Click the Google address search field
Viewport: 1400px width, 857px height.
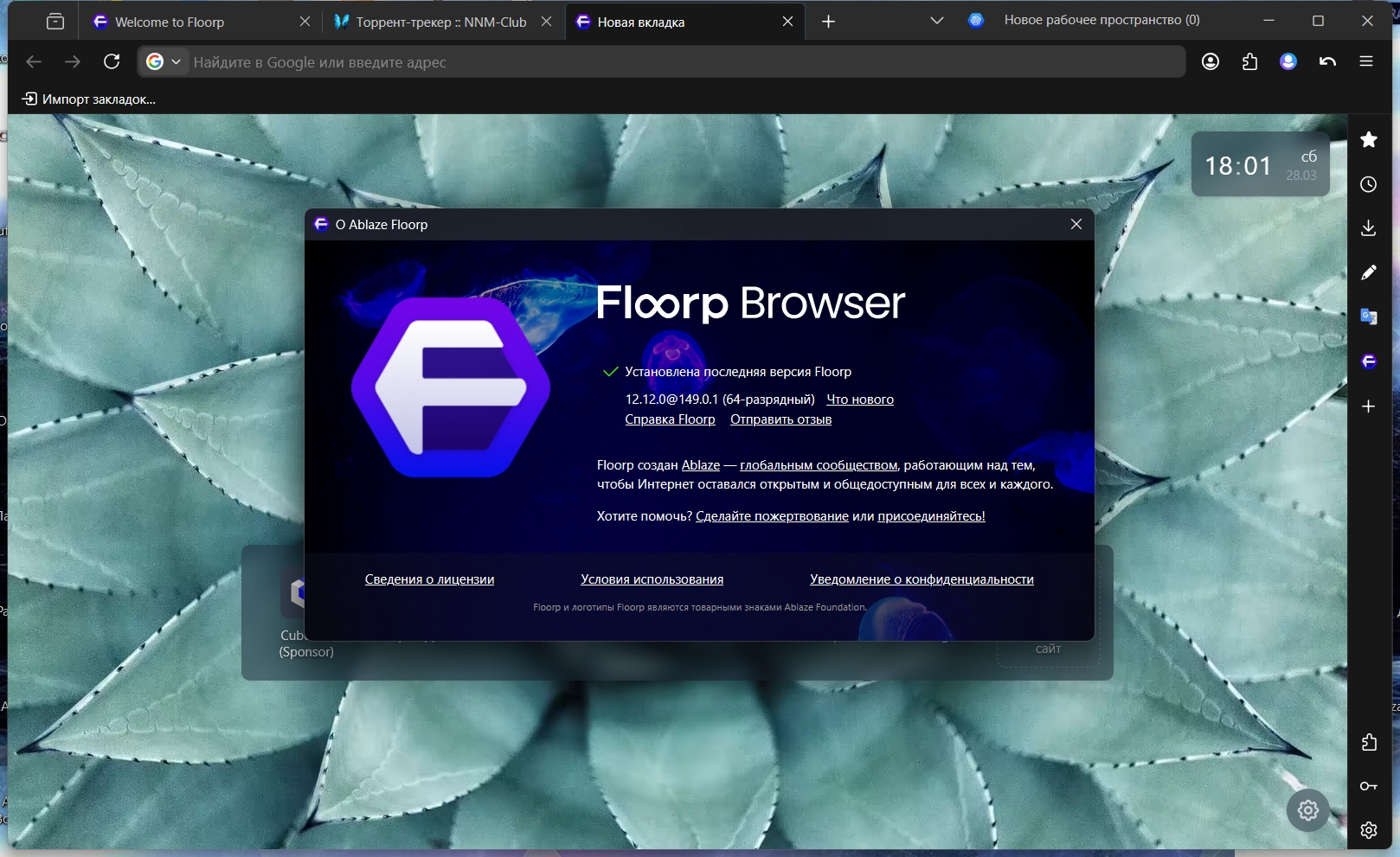tap(684, 62)
